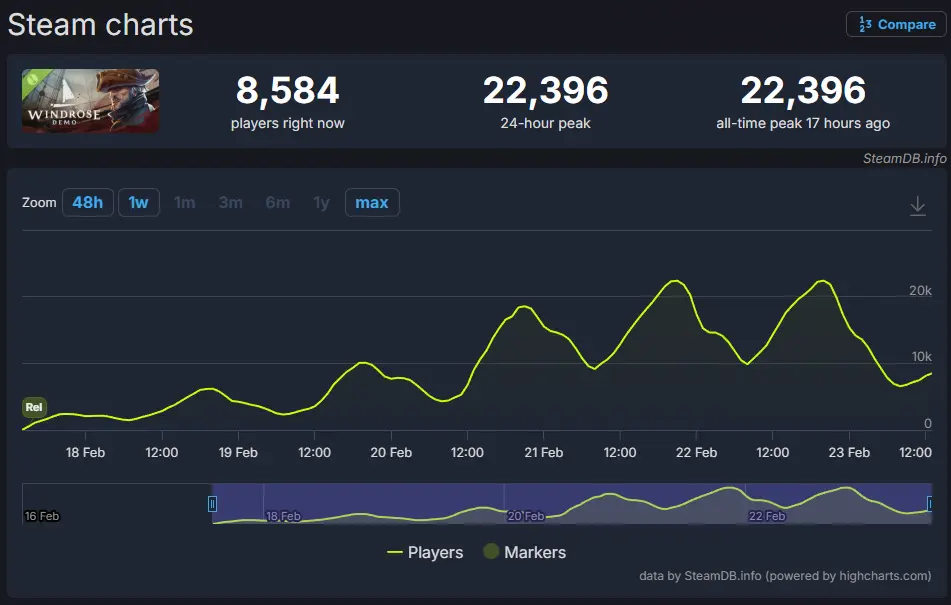Select the 1w zoom range
951x605 pixels.
click(137, 202)
